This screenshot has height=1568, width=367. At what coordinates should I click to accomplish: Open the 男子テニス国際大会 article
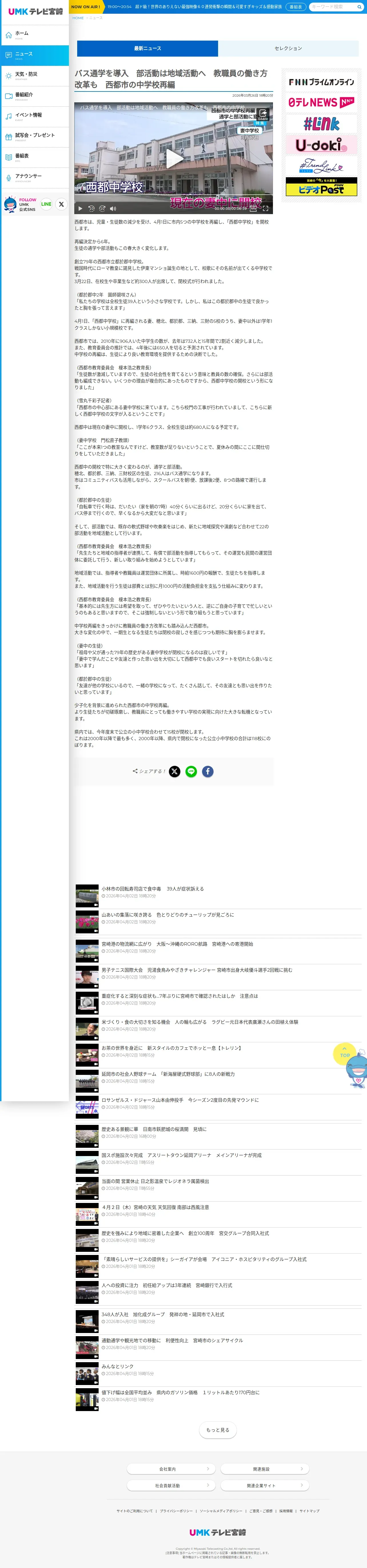[197, 970]
